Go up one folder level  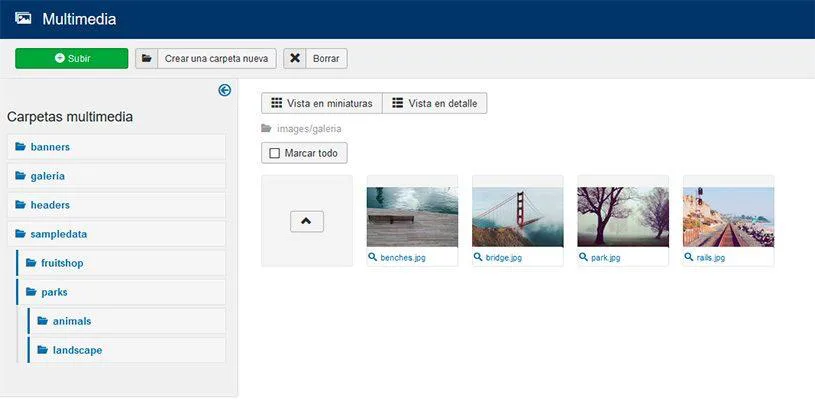pos(306,221)
